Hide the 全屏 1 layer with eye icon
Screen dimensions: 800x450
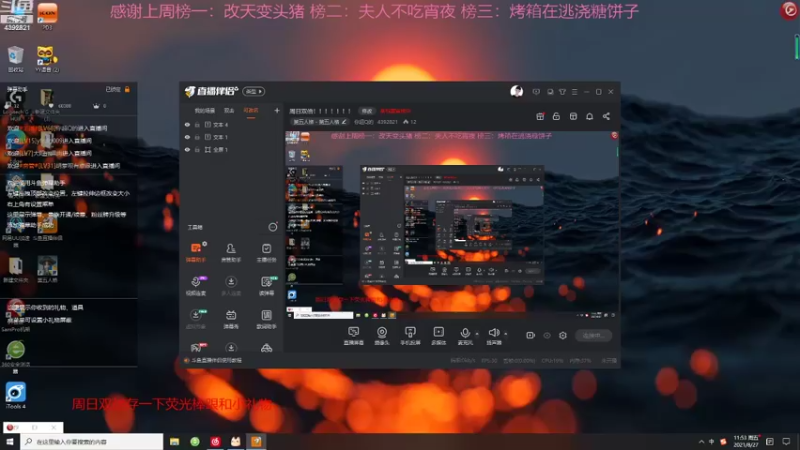(x=187, y=149)
